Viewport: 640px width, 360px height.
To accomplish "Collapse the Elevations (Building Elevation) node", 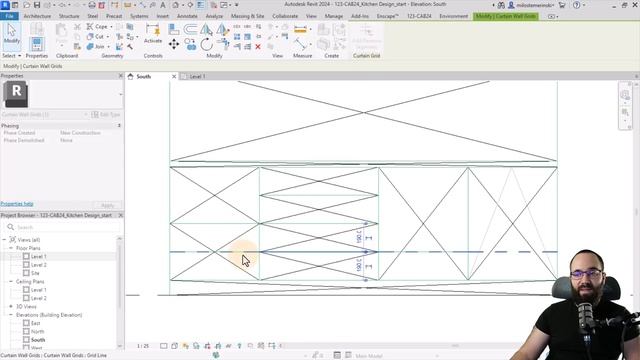I will click(11, 315).
